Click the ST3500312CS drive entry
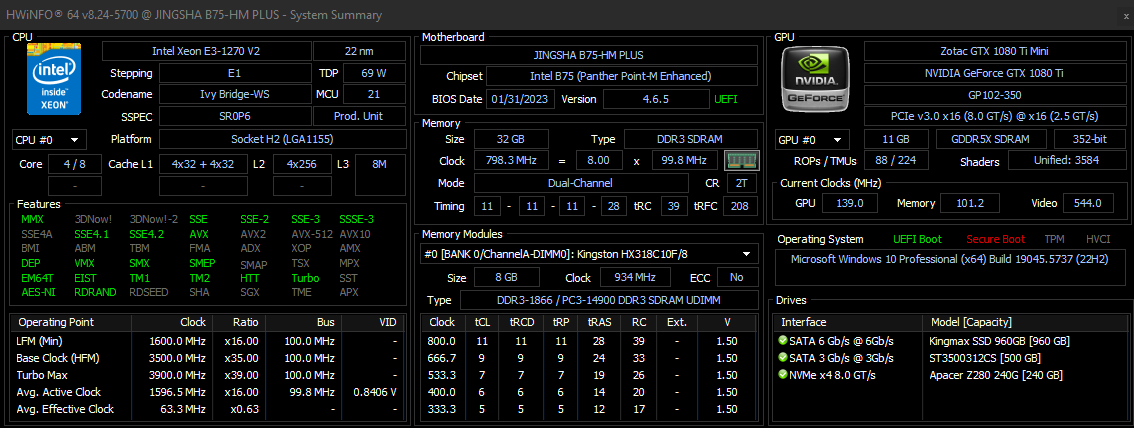Image resolution: width=1134 pixels, height=428 pixels. (984, 358)
